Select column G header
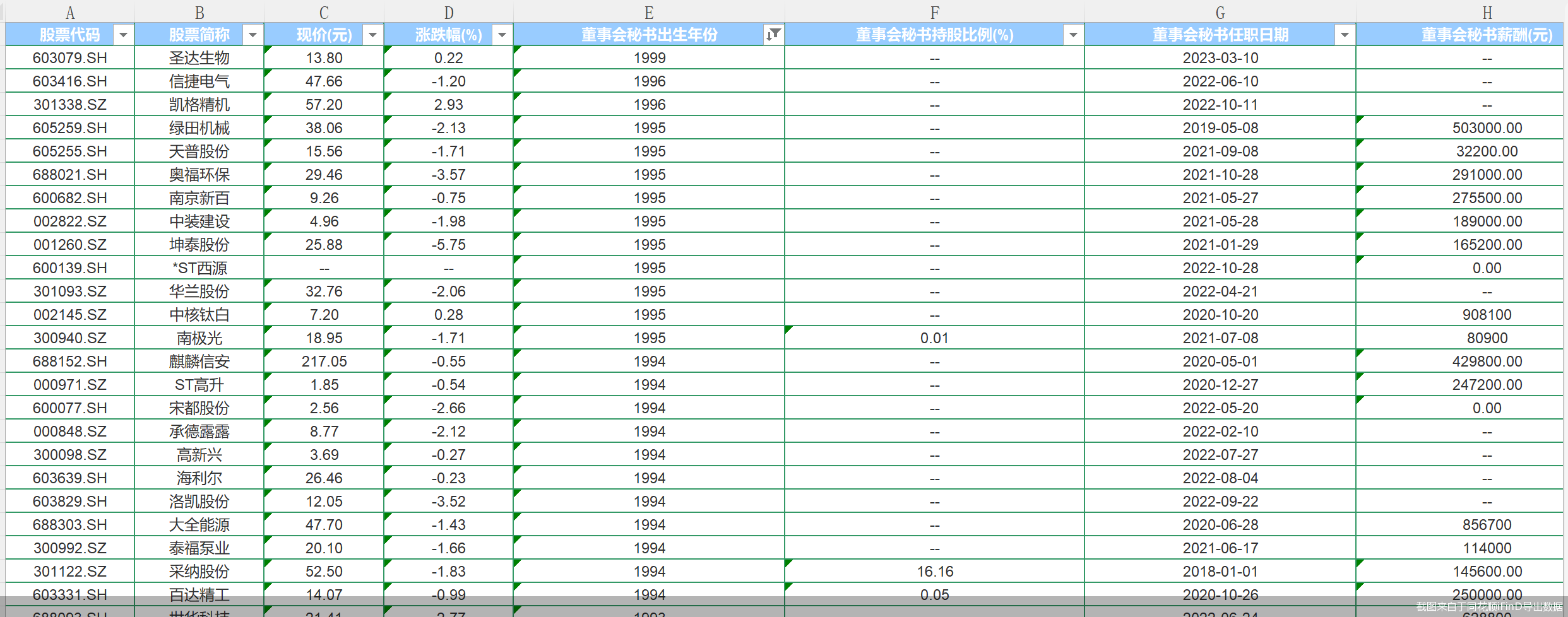This screenshot has width=1568, height=617. pyautogui.click(x=1220, y=13)
